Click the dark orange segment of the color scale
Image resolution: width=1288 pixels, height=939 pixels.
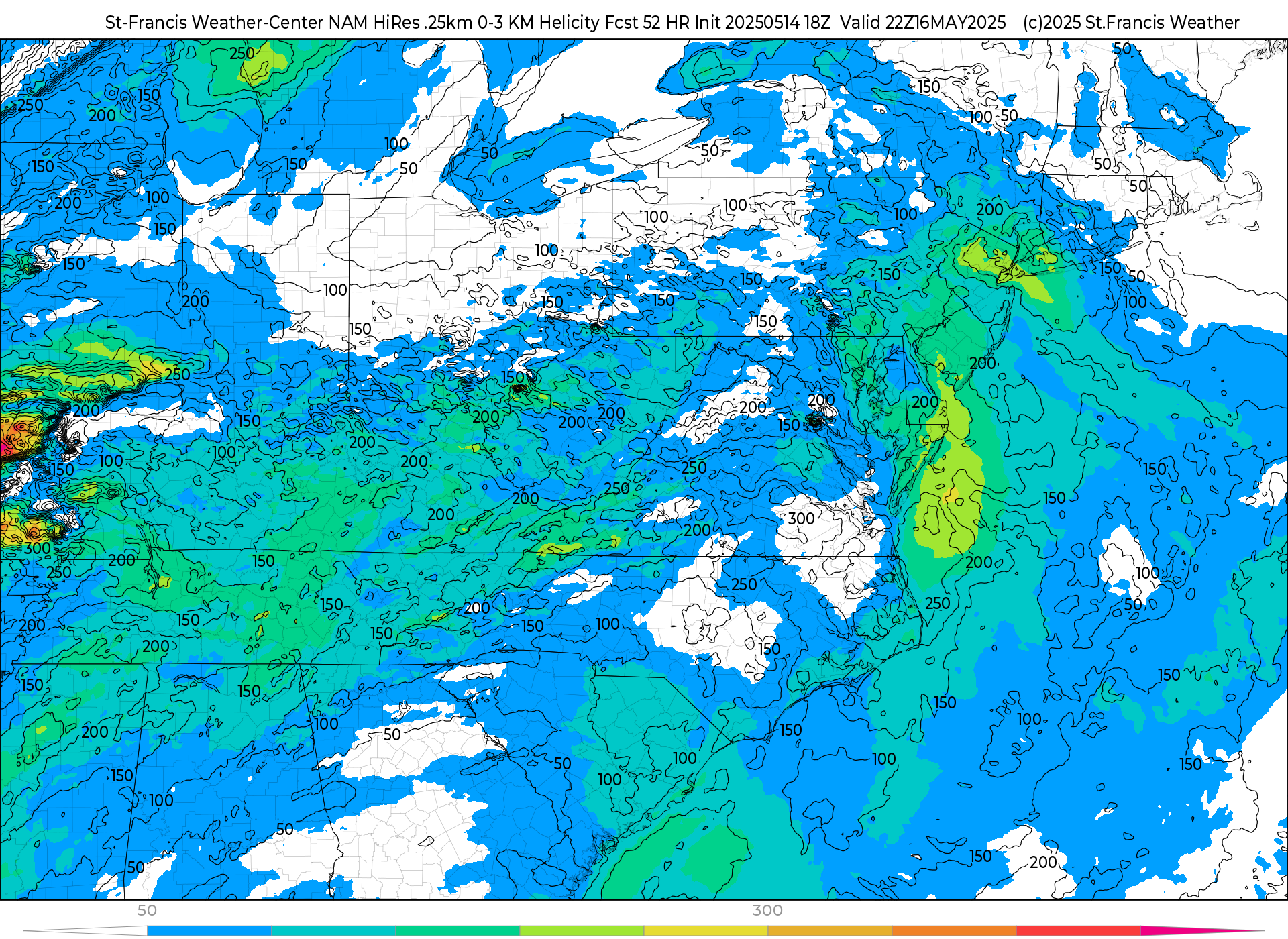coord(954,931)
